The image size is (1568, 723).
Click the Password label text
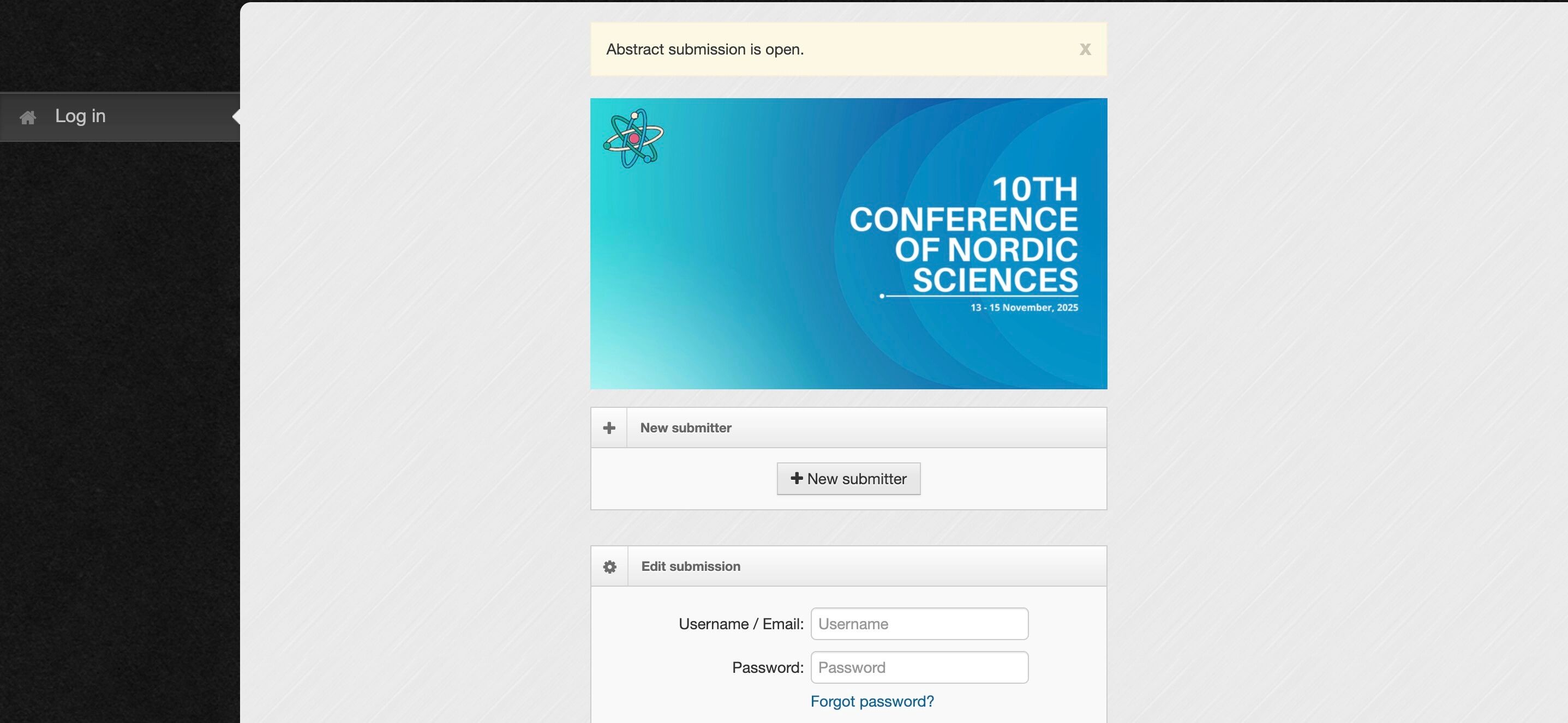pos(767,668)
